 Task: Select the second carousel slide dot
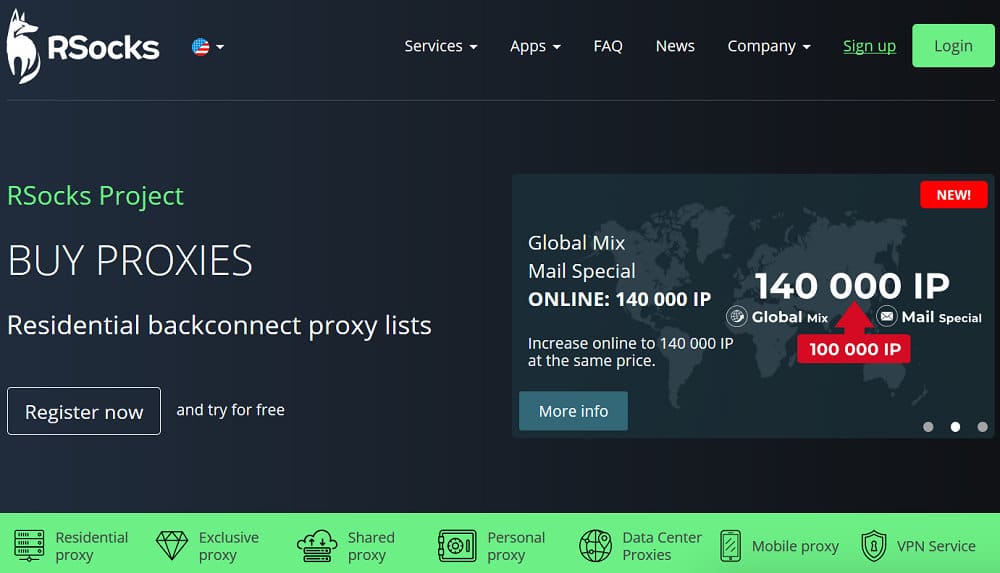point(955,427)
